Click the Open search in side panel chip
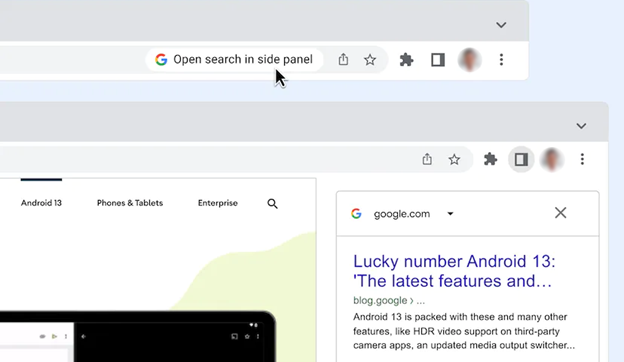 [234, 60]
